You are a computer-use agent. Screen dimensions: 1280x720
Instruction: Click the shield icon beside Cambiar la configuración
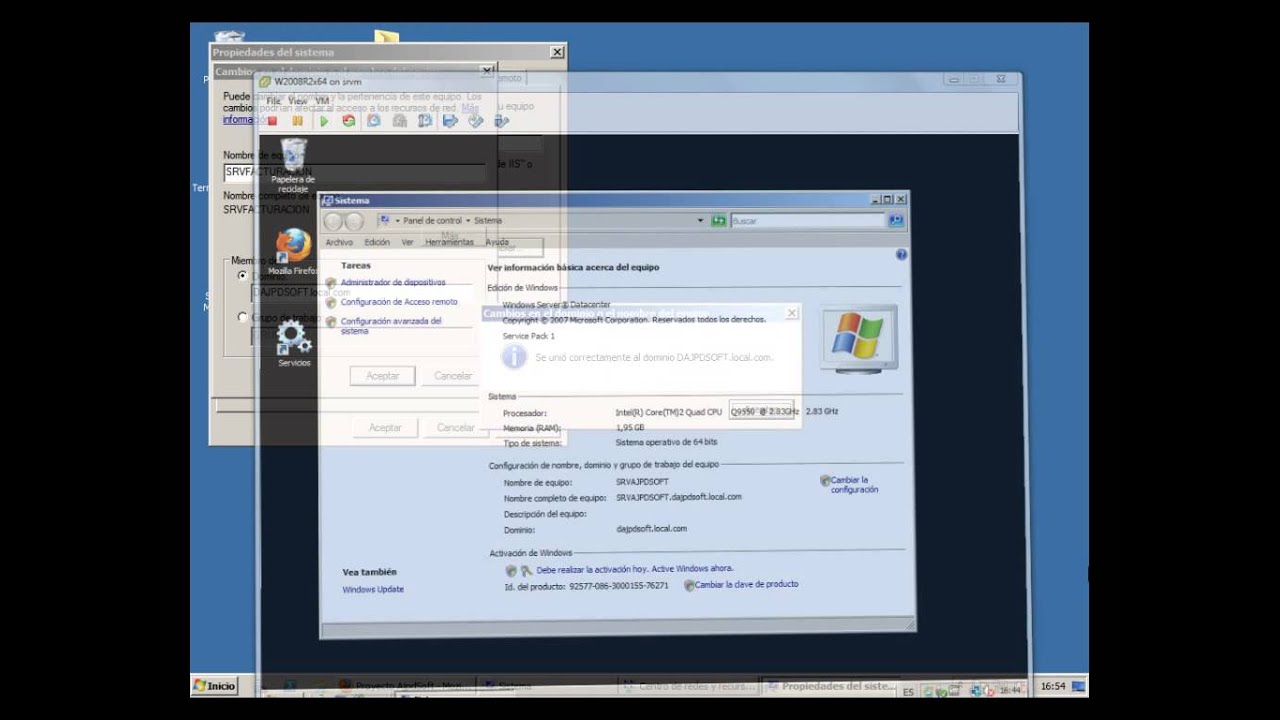[825, 481]
